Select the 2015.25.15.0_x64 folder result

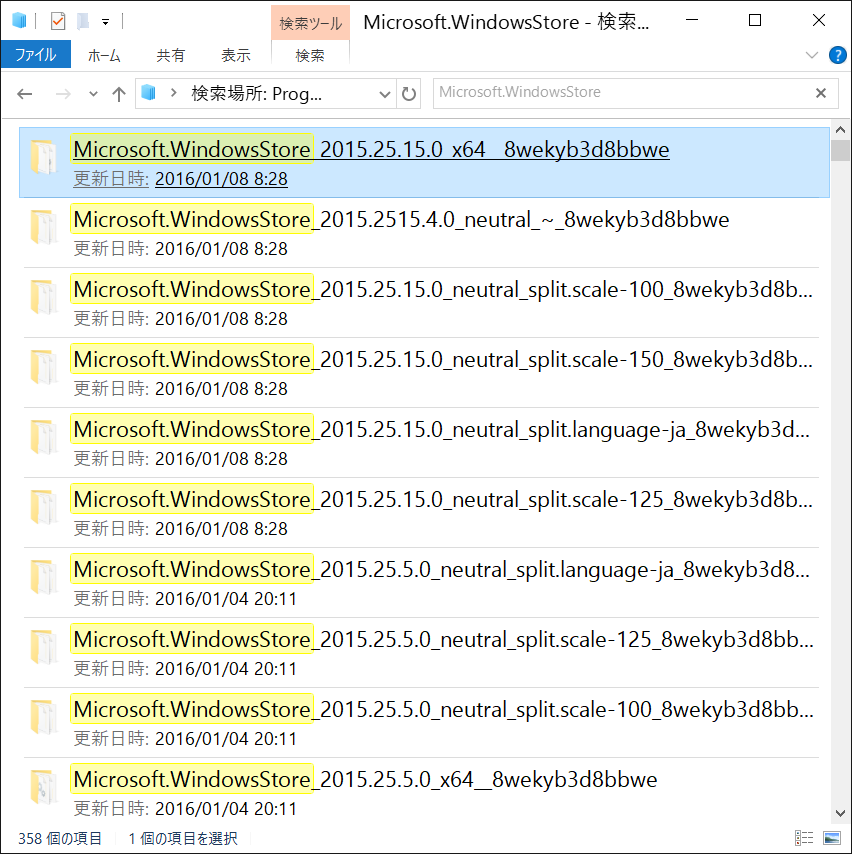point(424,162)
